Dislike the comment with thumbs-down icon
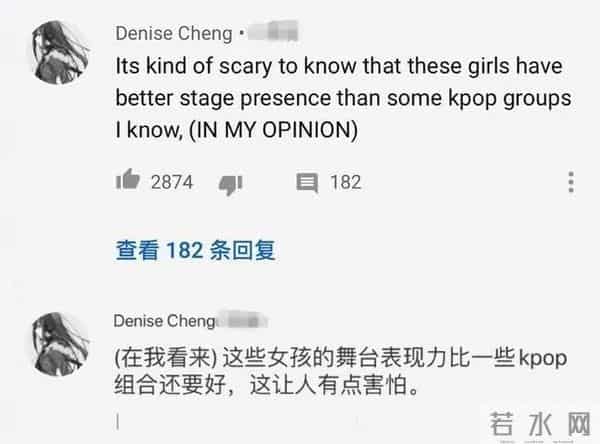This screenshot has width=600, height=444. point(231,182)
